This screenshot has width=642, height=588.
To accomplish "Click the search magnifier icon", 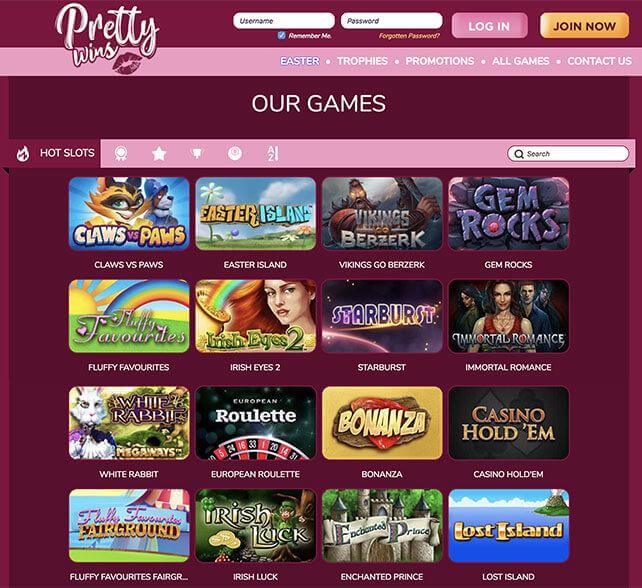I will (x=519, y=154).
